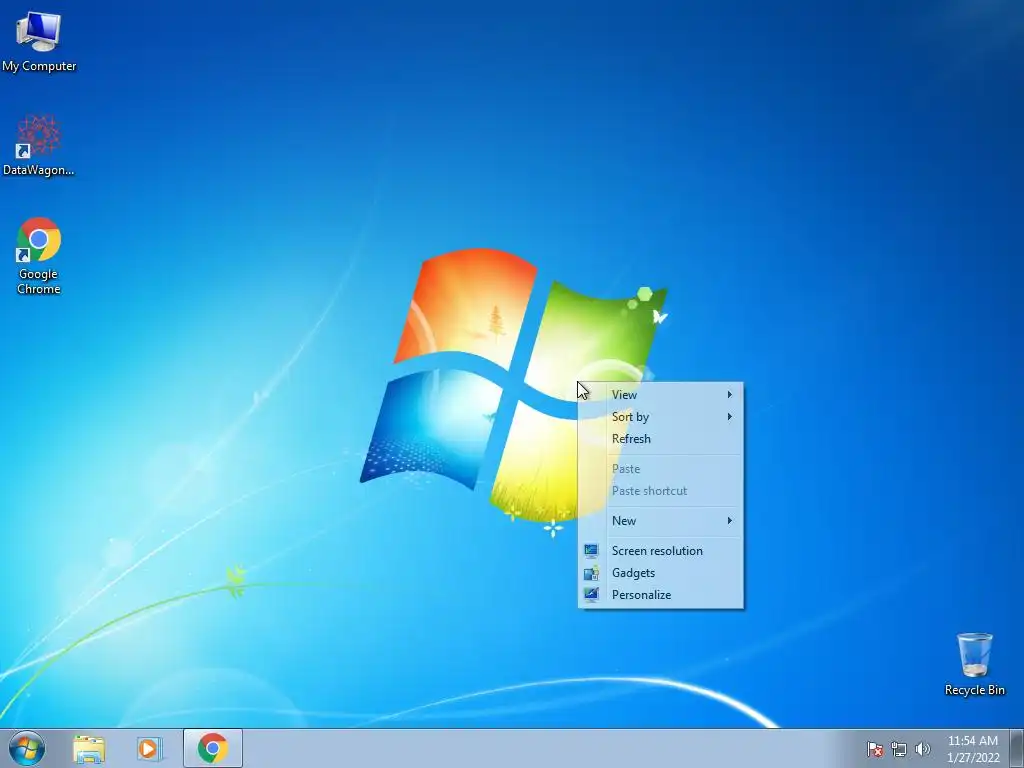Click the Sort by submenu arrow
The width and height of the screenshot is (1024, 768).
(730, 417)
